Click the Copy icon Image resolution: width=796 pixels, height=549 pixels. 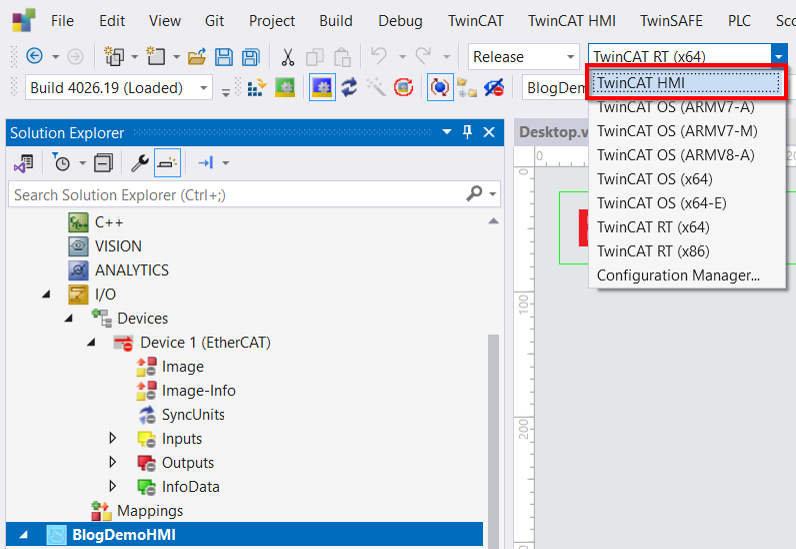coord(315,57)
